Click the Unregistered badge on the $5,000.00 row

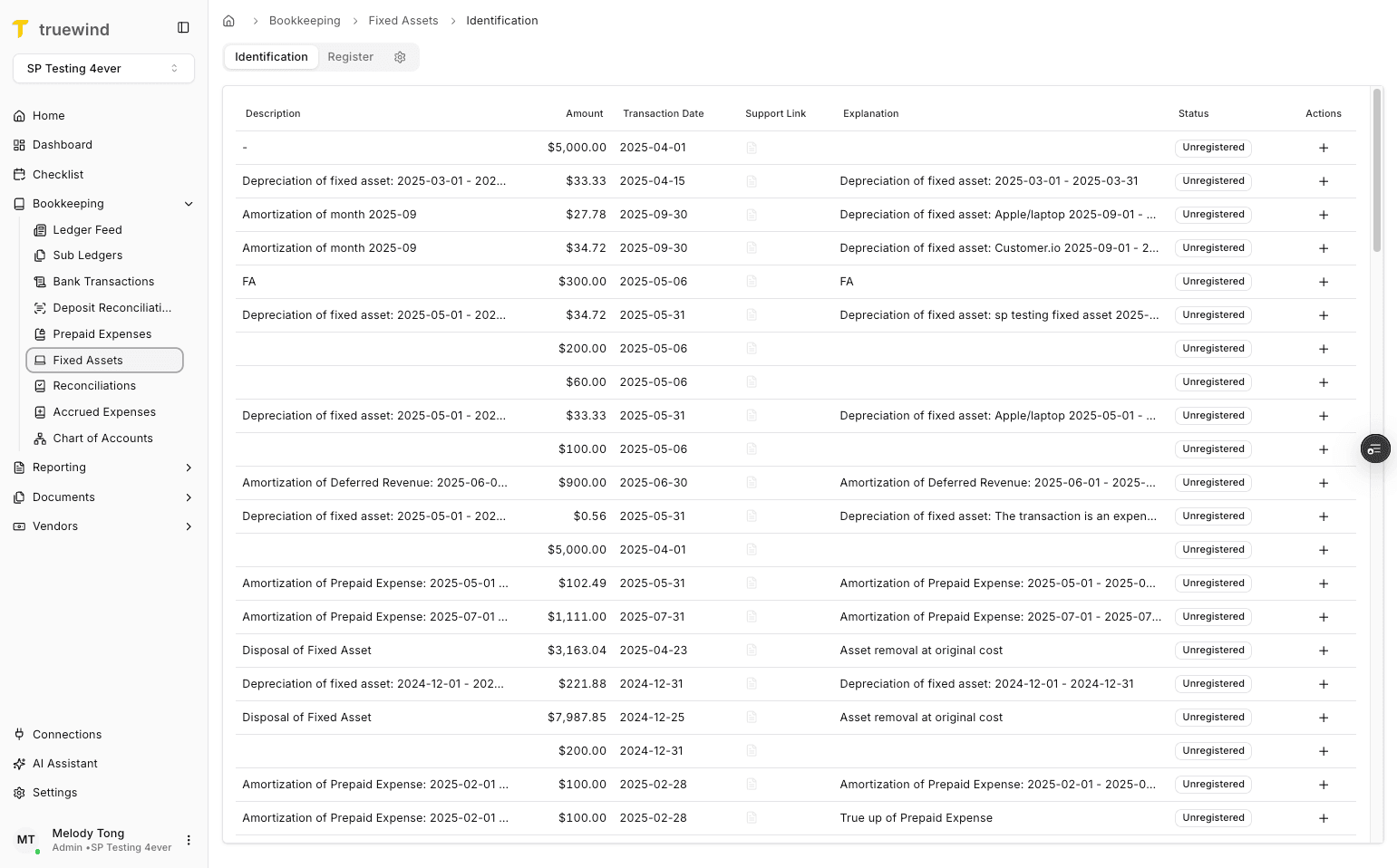[x=1213, y=147]
